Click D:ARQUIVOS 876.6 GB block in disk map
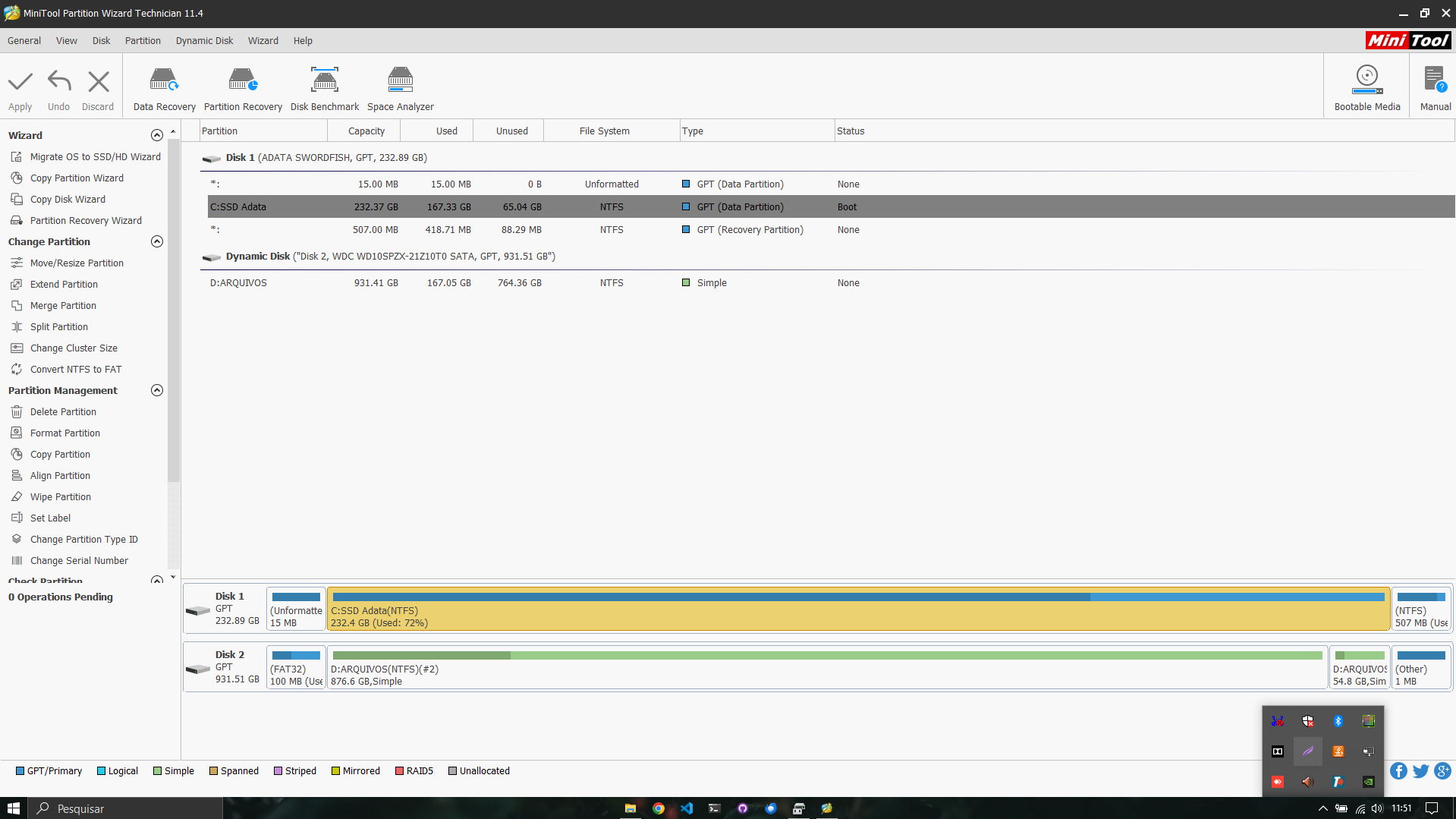 pos(828,667)
